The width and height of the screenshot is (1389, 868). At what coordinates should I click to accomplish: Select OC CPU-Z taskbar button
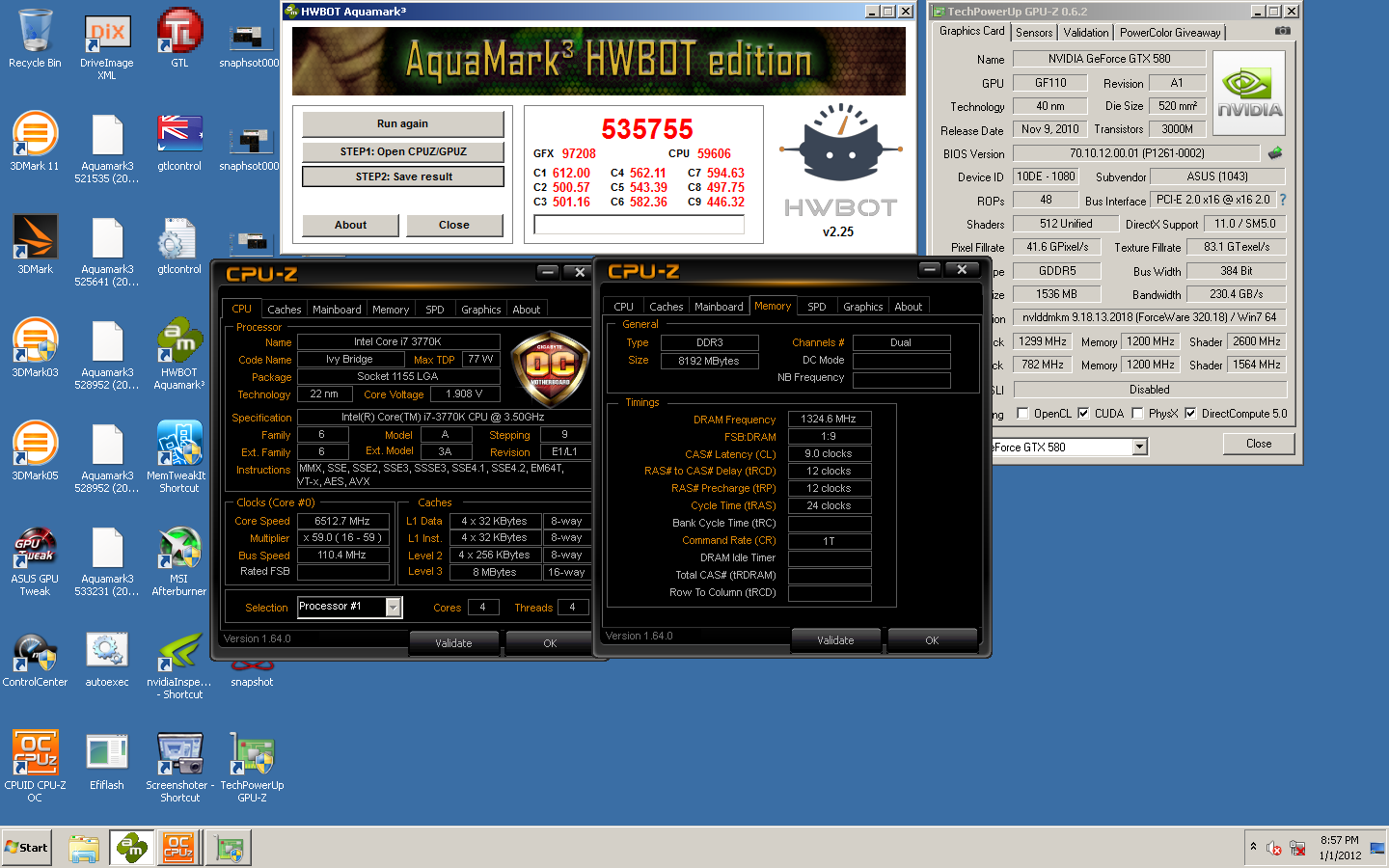pos(178,849)
